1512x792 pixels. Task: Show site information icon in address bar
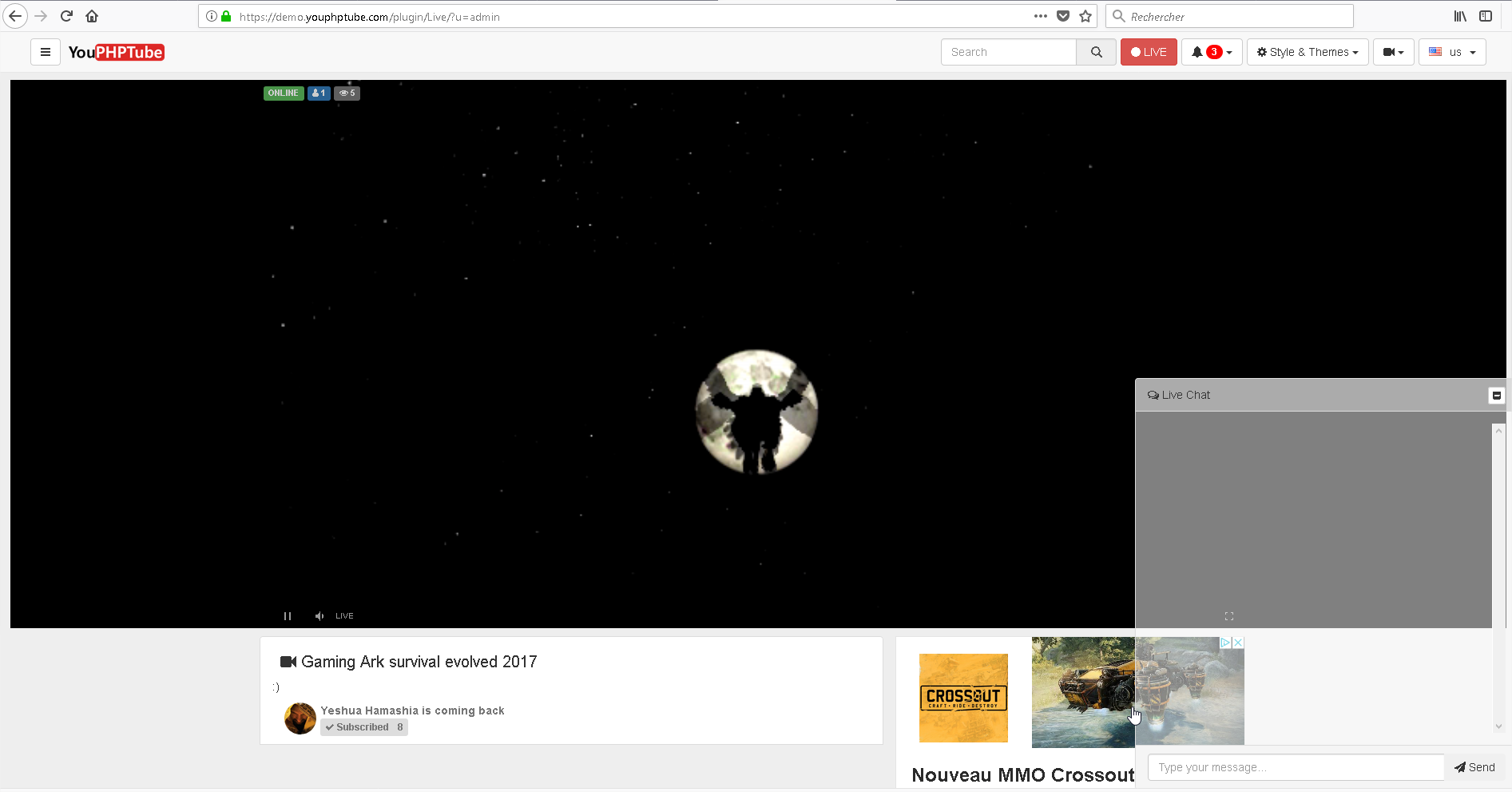[x=212, y=16]
